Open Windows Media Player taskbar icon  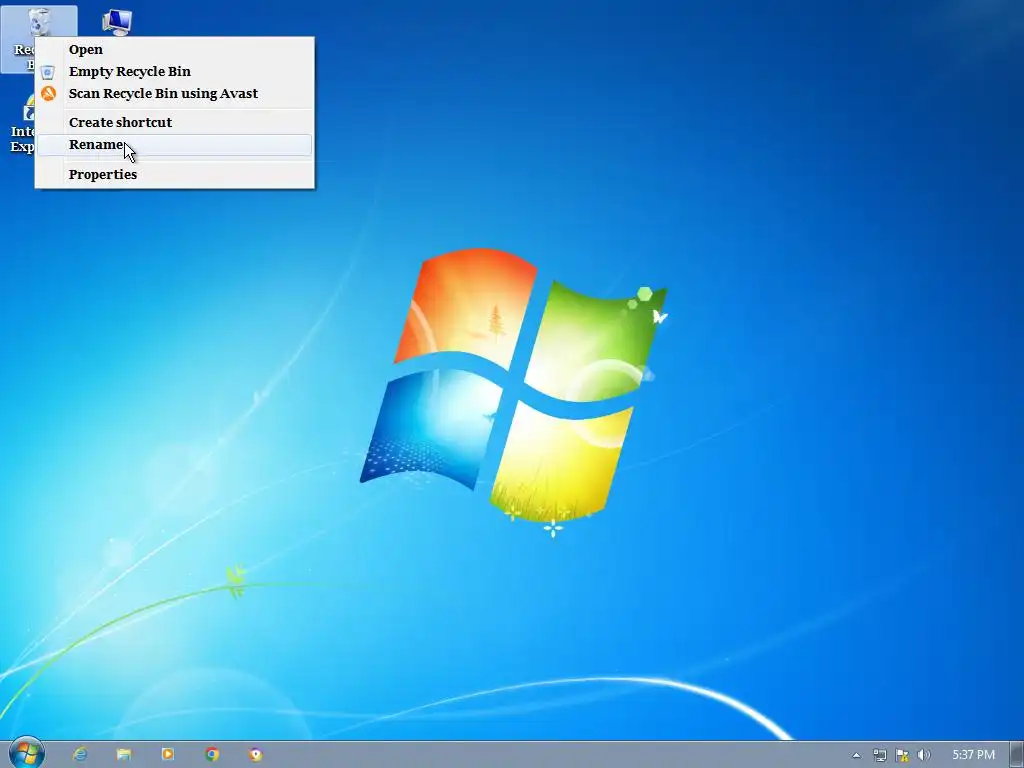click(168, 755)
